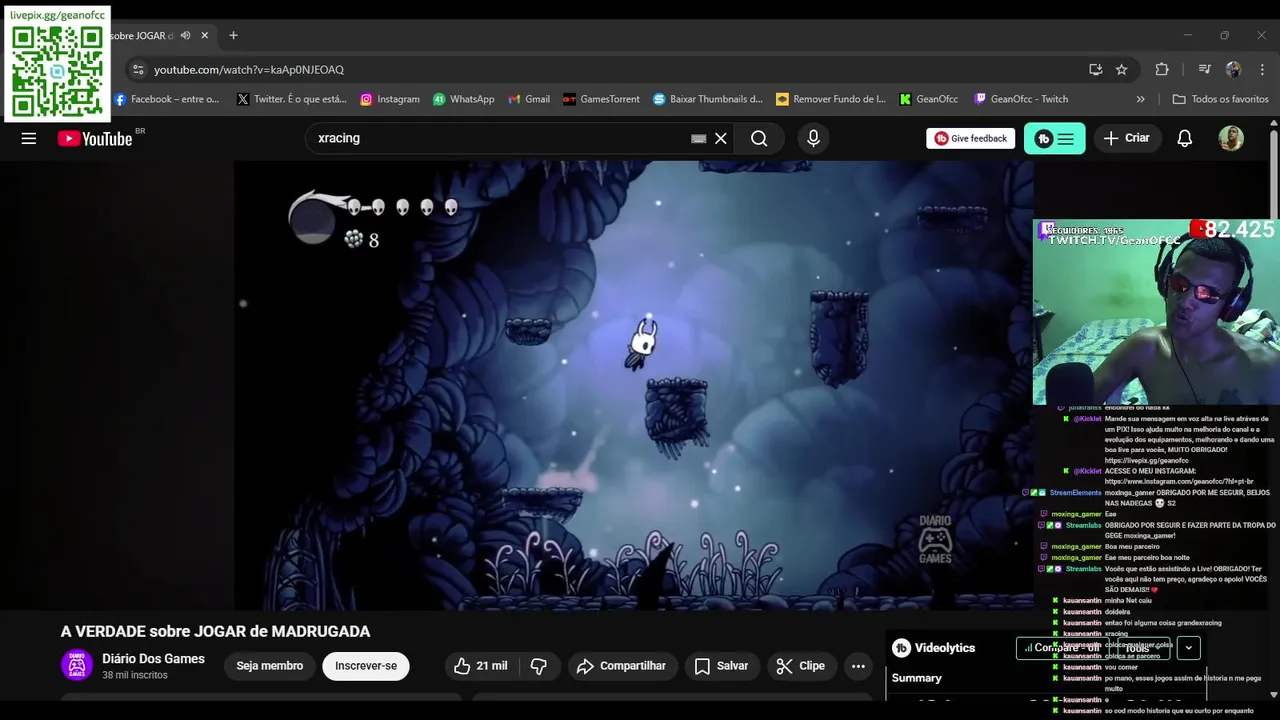Open the Gmail bookmark

point(529,99)
